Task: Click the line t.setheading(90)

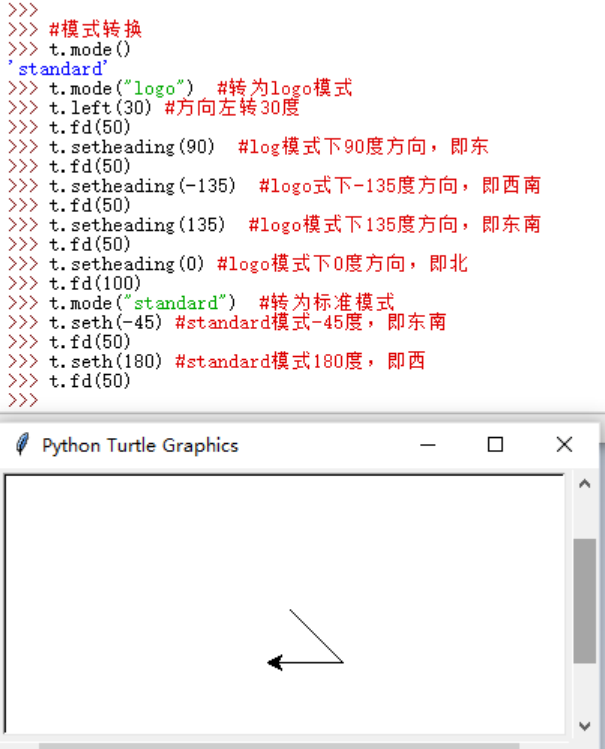Action: pos(132,147)
